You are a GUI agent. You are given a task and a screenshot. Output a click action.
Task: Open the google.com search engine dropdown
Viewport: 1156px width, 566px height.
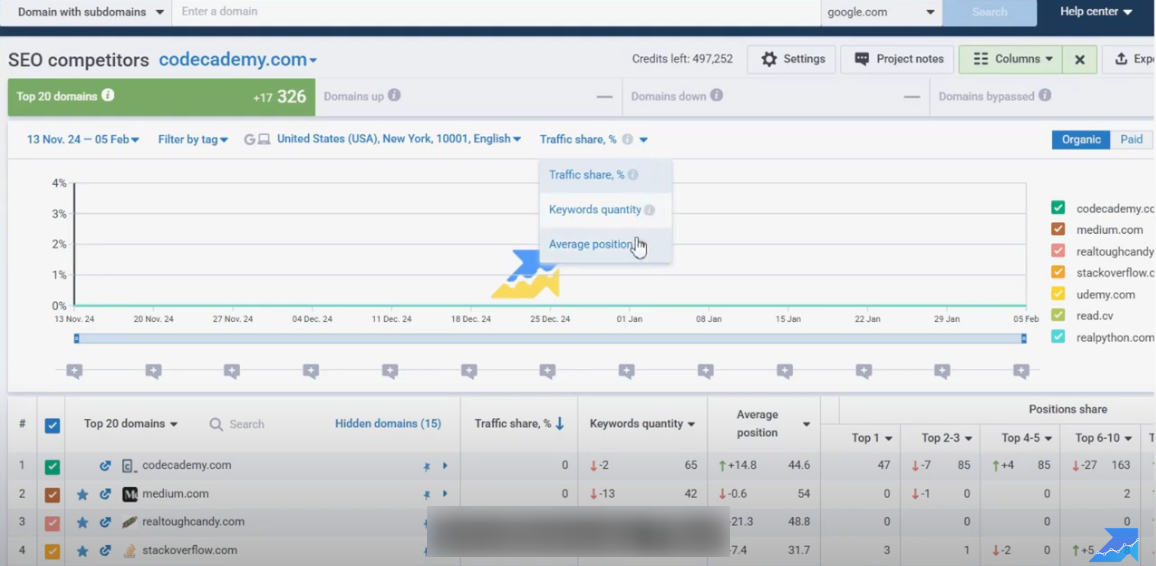pos(882,13)
